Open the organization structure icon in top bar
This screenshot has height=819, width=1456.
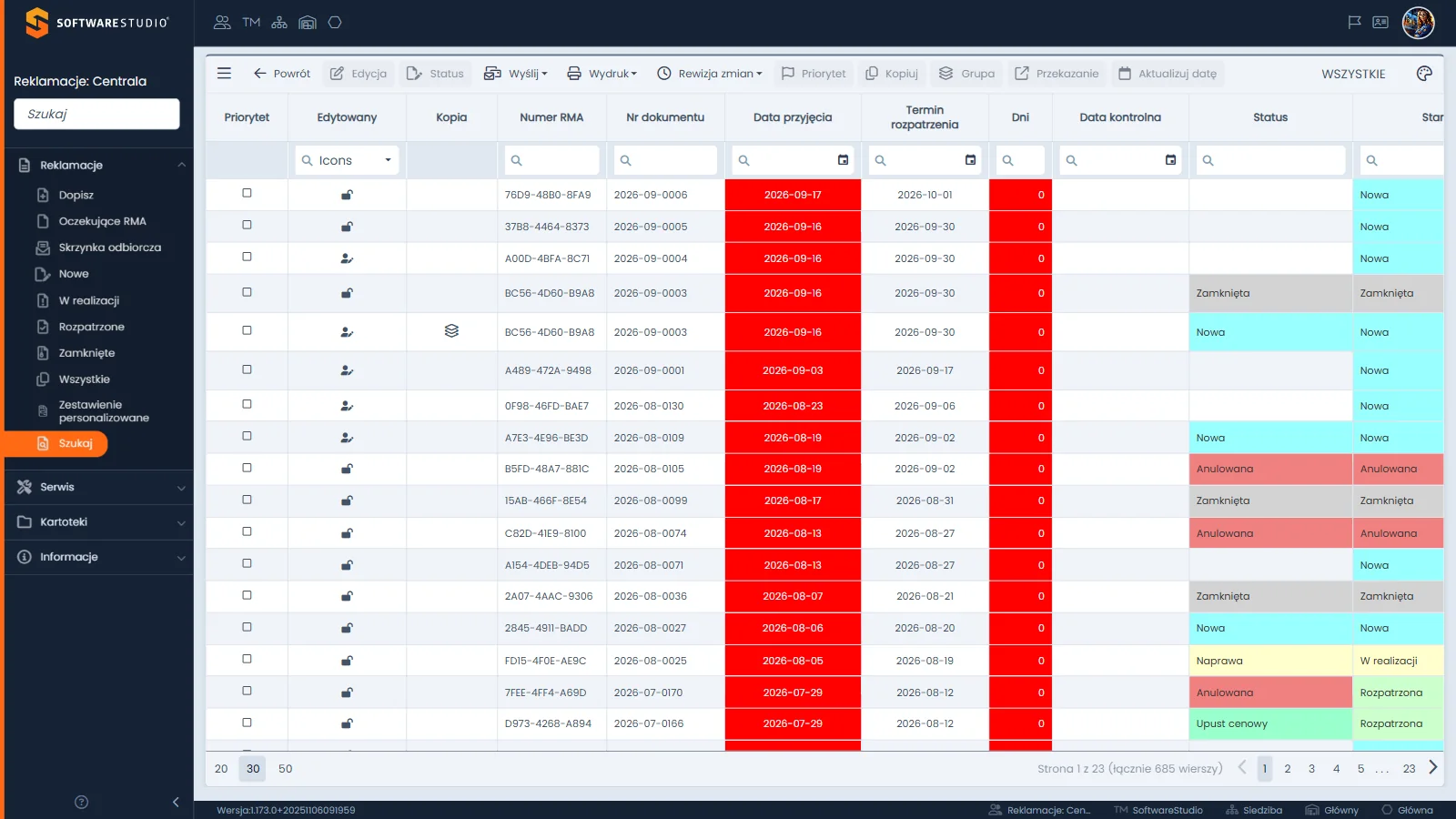(279, 23)
